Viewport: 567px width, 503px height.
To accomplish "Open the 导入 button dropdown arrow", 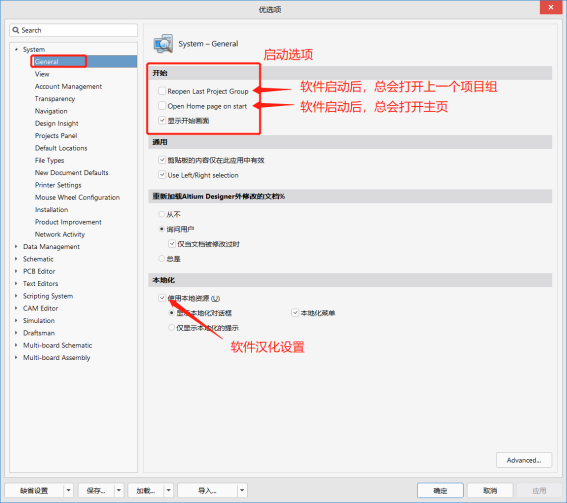I will pos(242,490).
